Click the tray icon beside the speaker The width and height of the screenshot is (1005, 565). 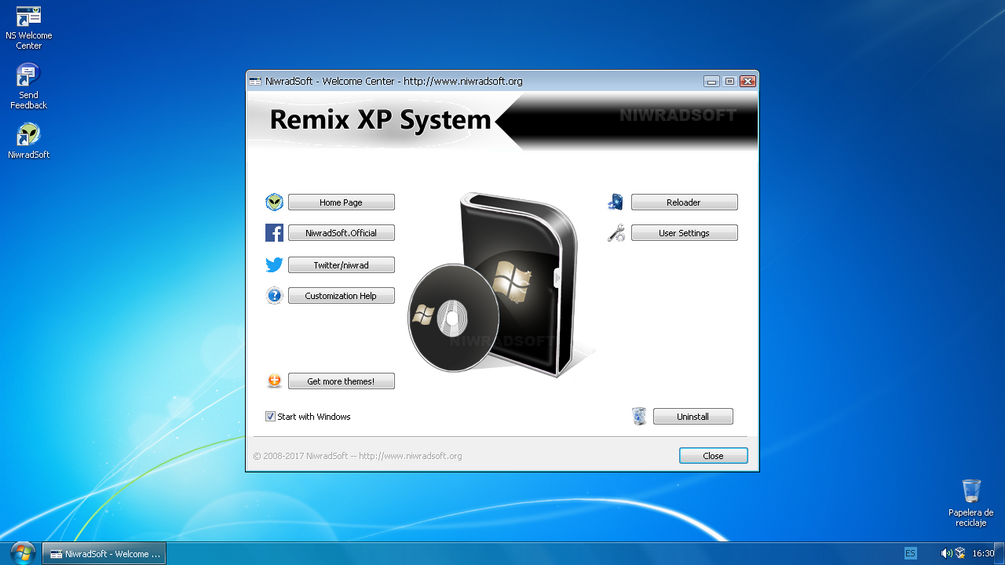(x=960, y=553)
